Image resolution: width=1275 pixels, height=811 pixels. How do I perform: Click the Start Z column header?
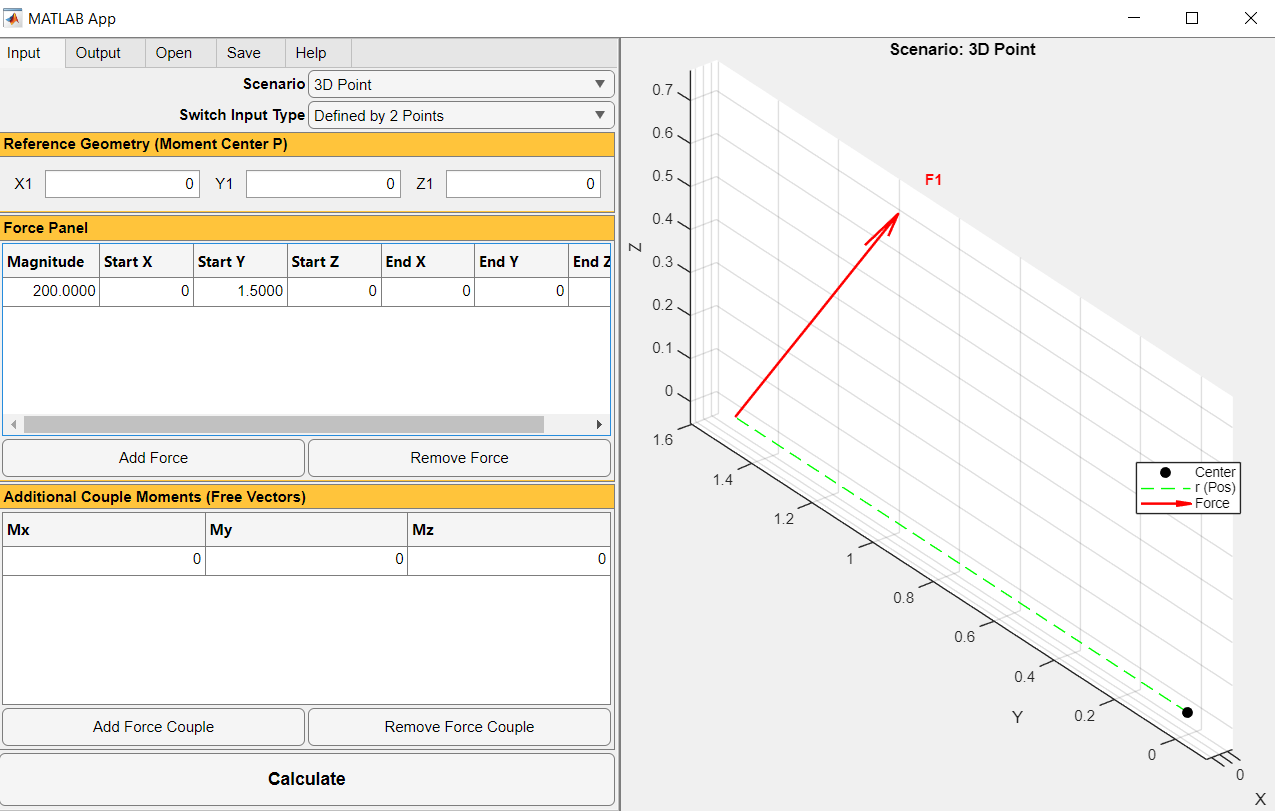click(334, 261)
